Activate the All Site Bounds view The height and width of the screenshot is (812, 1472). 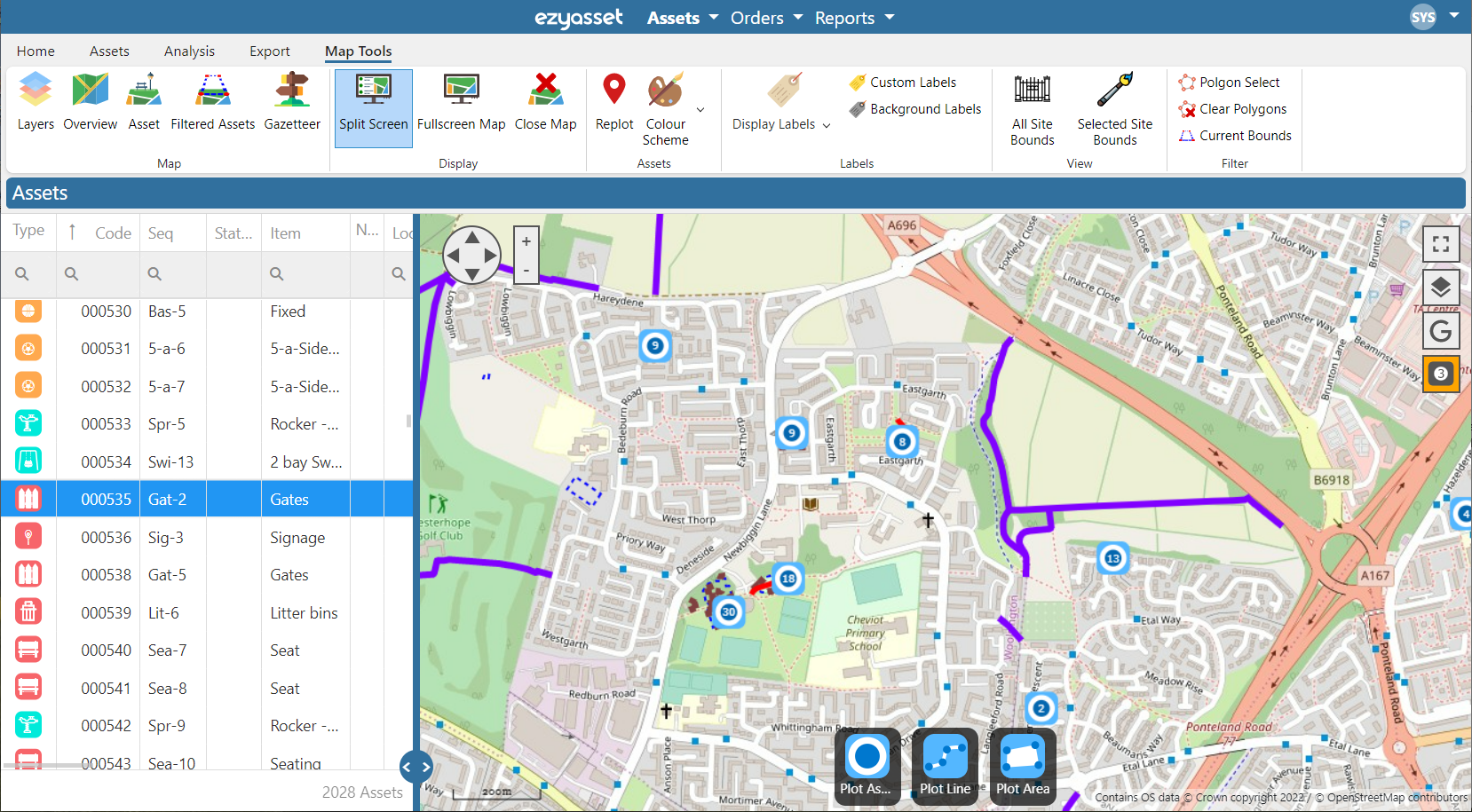(x=1032, y=106)
